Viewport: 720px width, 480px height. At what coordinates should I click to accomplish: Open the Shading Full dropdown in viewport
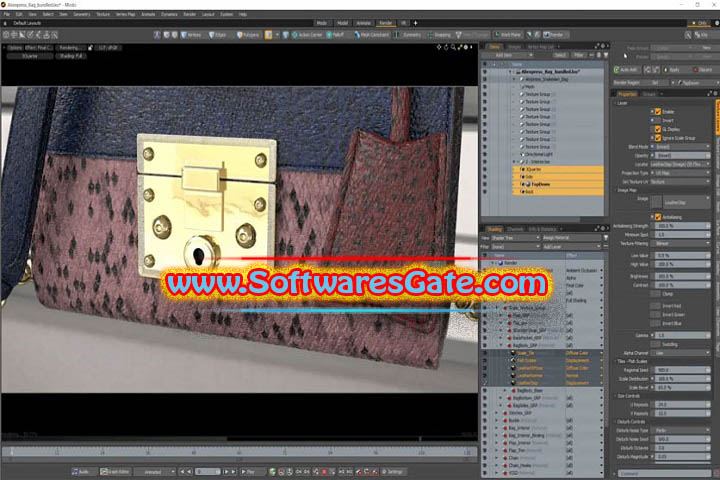pyautogui.click(x=71, y=56)
